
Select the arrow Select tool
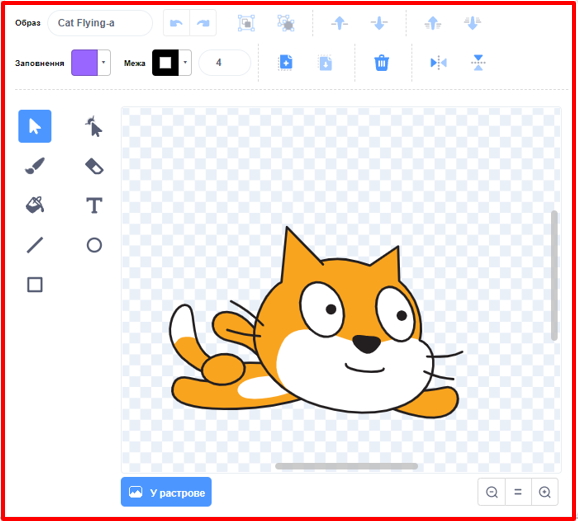tap(35, 126)
